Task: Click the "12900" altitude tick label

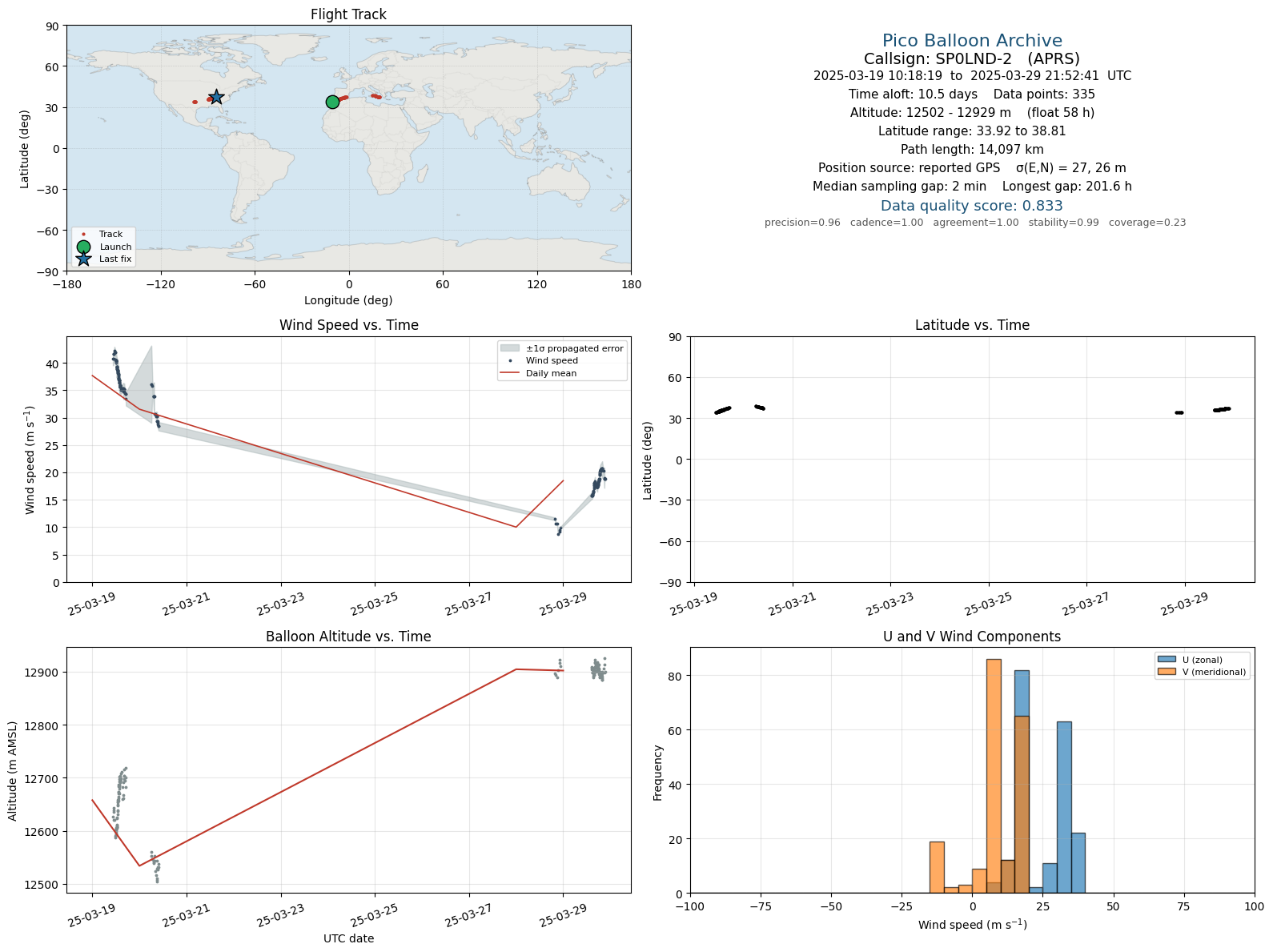Action: coord(42,673)
